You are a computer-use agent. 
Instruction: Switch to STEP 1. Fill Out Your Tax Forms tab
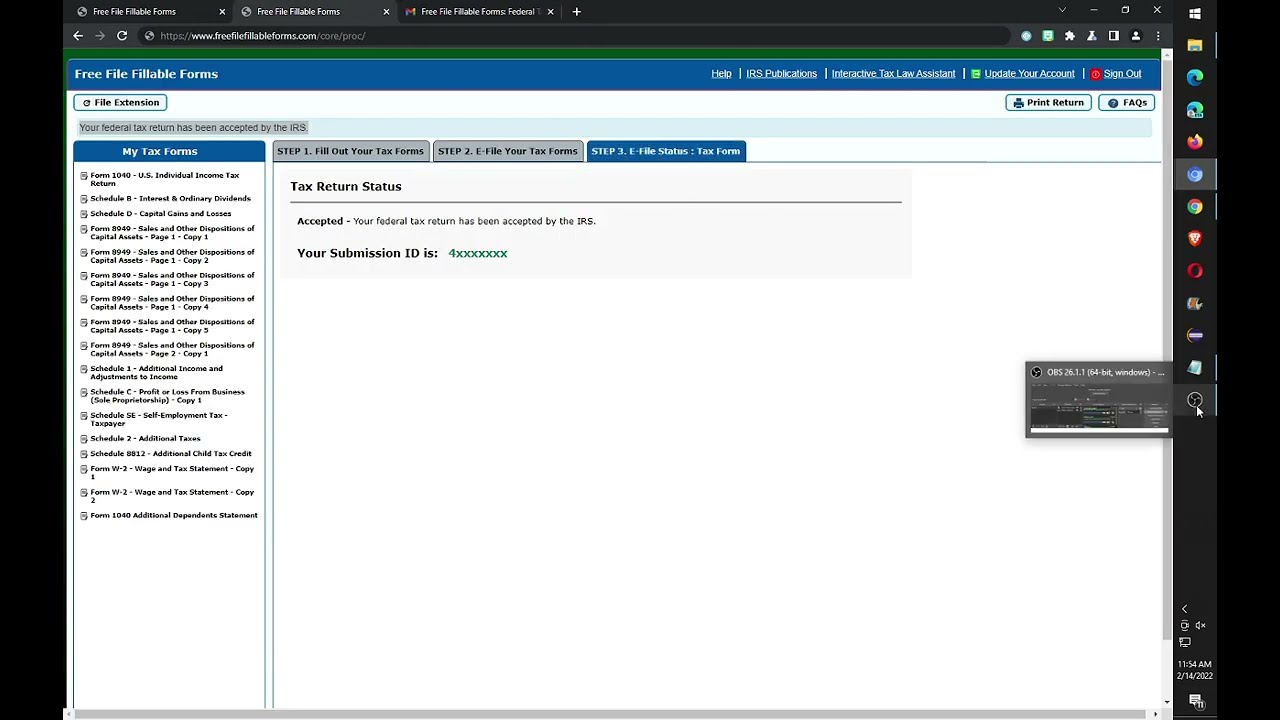coord(350,151)
